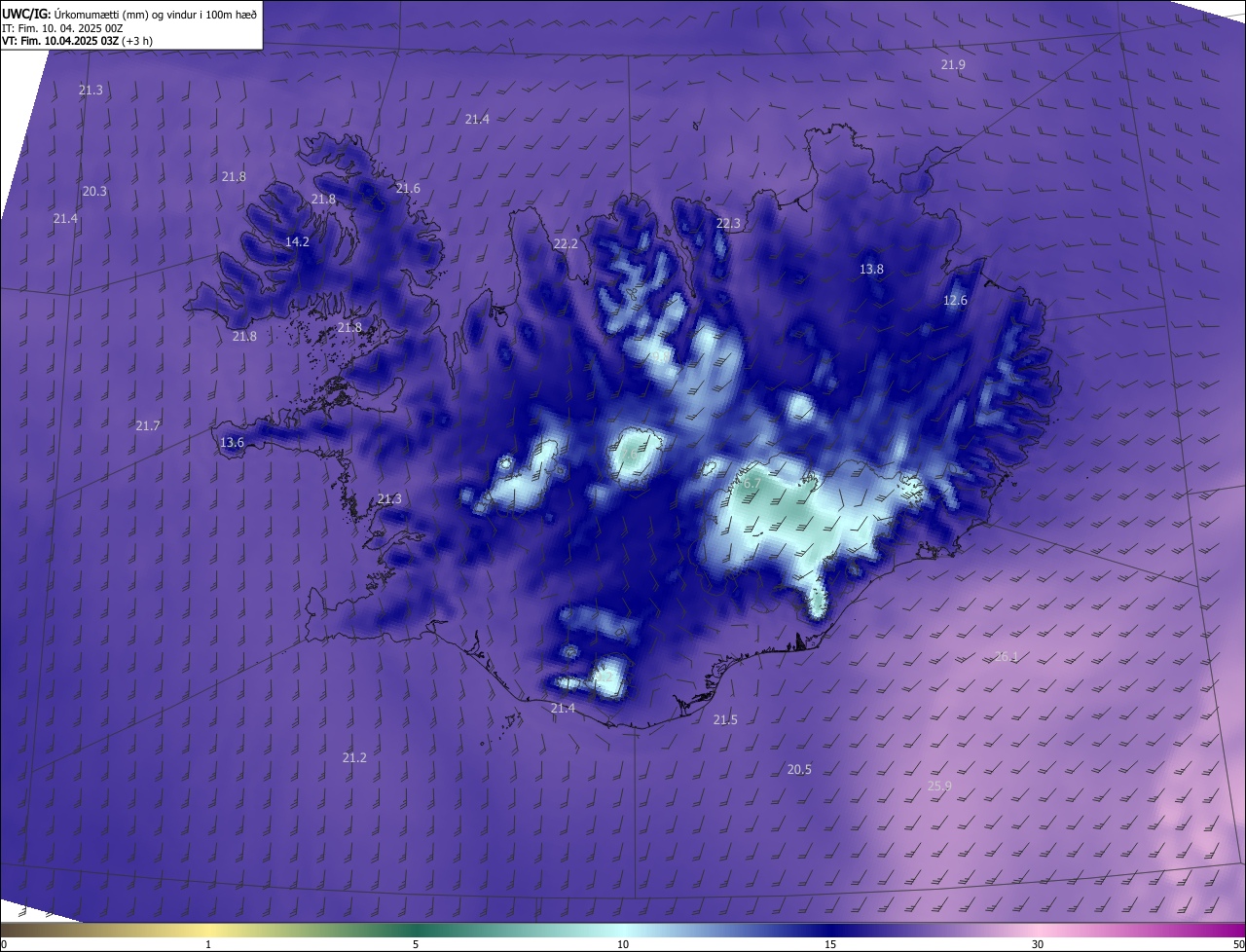
Task: Click the 25.9 value label
Action: pos(939,787)
